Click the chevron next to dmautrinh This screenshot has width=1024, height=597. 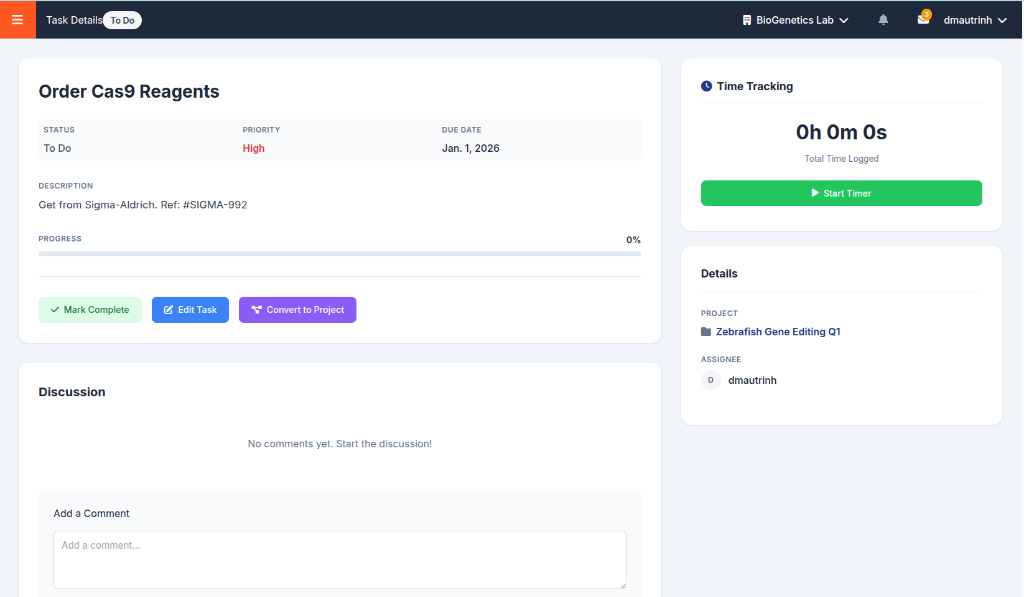1001,19
